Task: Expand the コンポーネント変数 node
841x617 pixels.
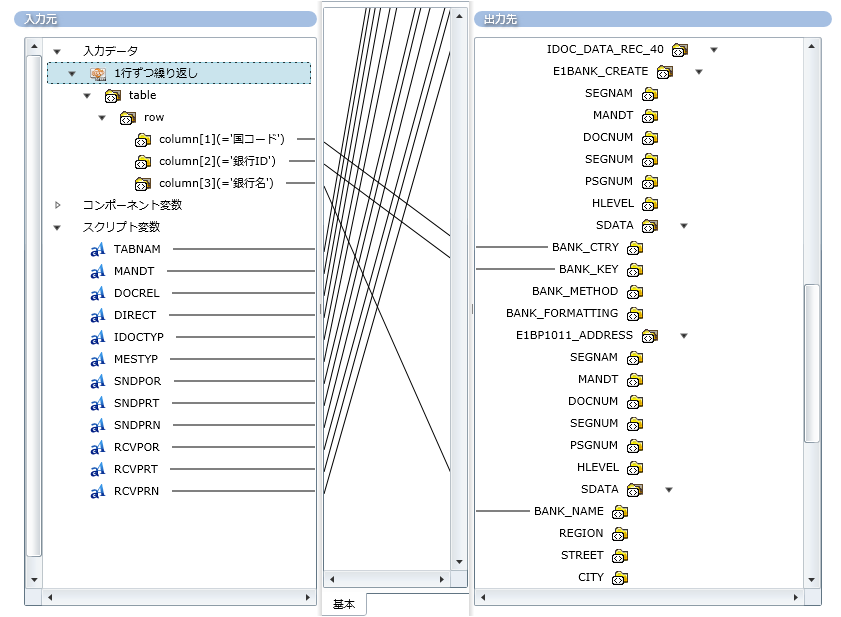Action: click(57, 205)
